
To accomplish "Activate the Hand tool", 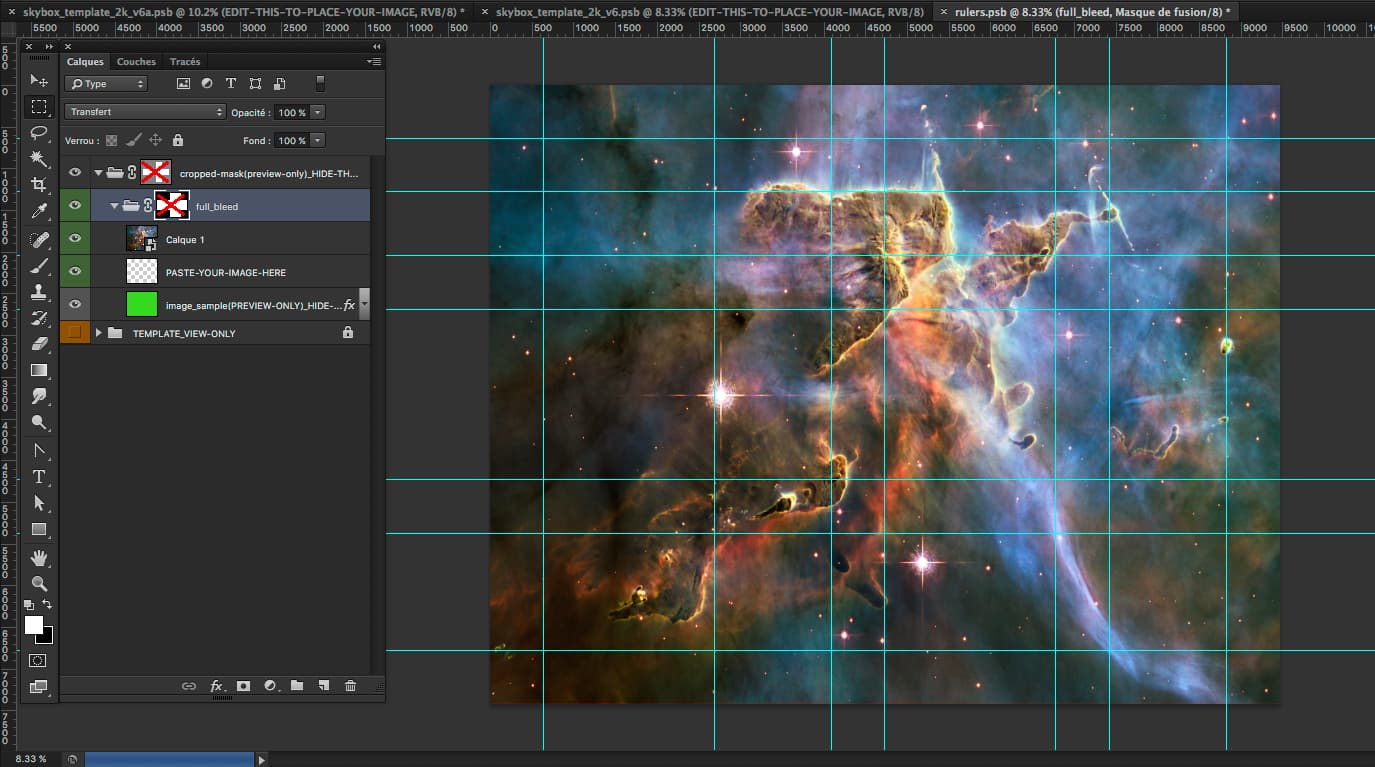I will 39,557.
